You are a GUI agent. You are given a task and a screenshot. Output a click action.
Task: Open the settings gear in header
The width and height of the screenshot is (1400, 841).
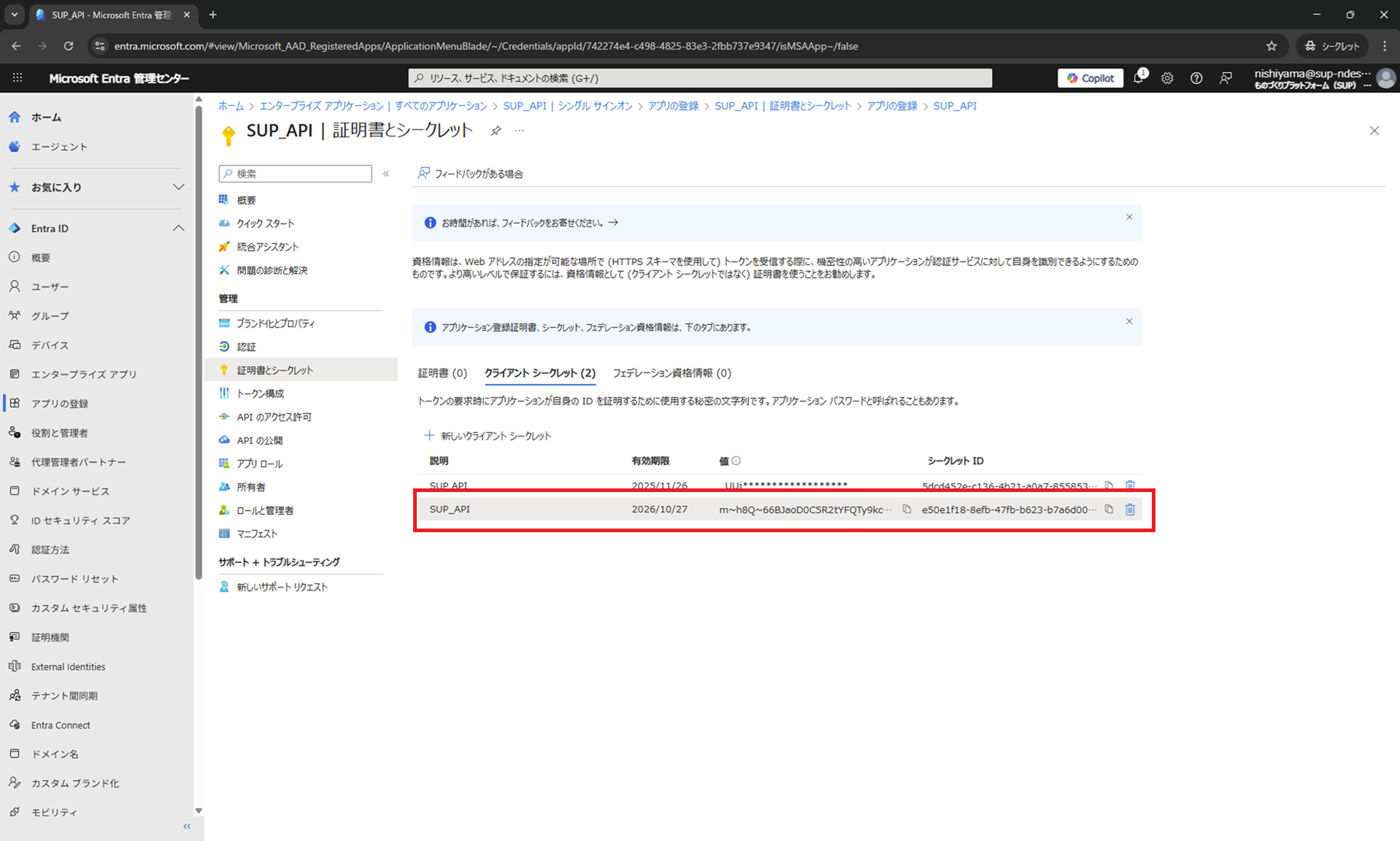(1167, 78)
